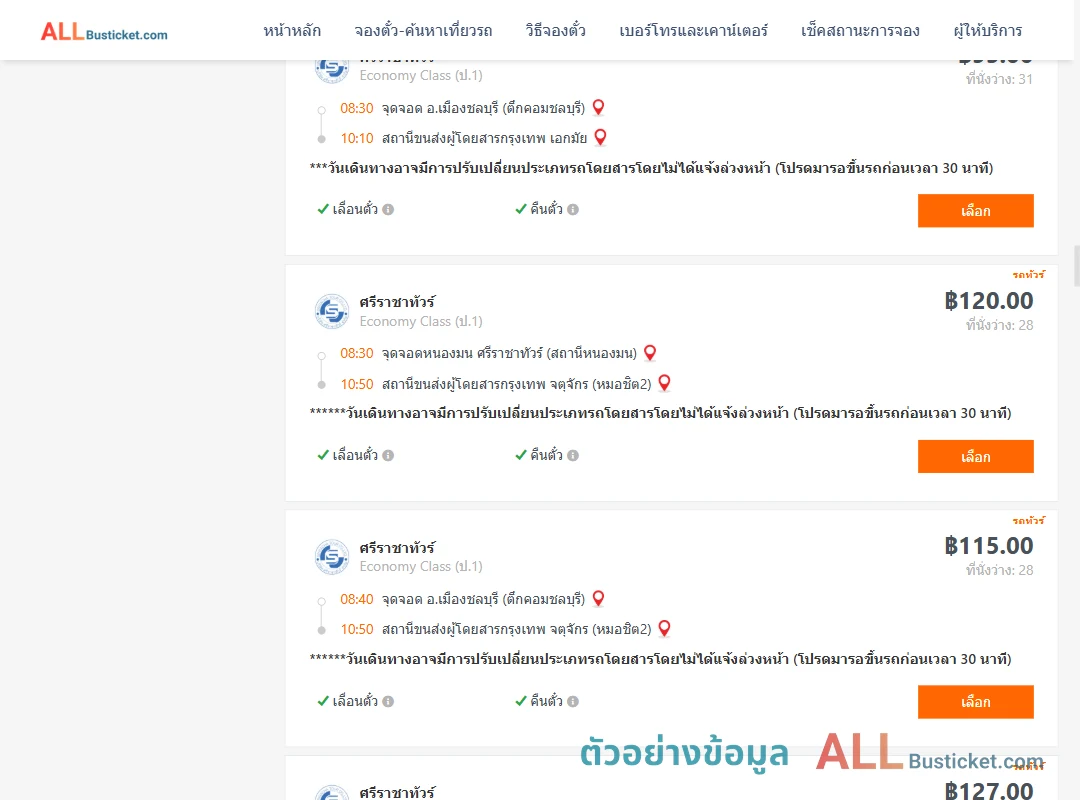
Task: Open จองตั๋ว-ค้นหาเที่ยวรถ menu
Action: tap(423, 31)
